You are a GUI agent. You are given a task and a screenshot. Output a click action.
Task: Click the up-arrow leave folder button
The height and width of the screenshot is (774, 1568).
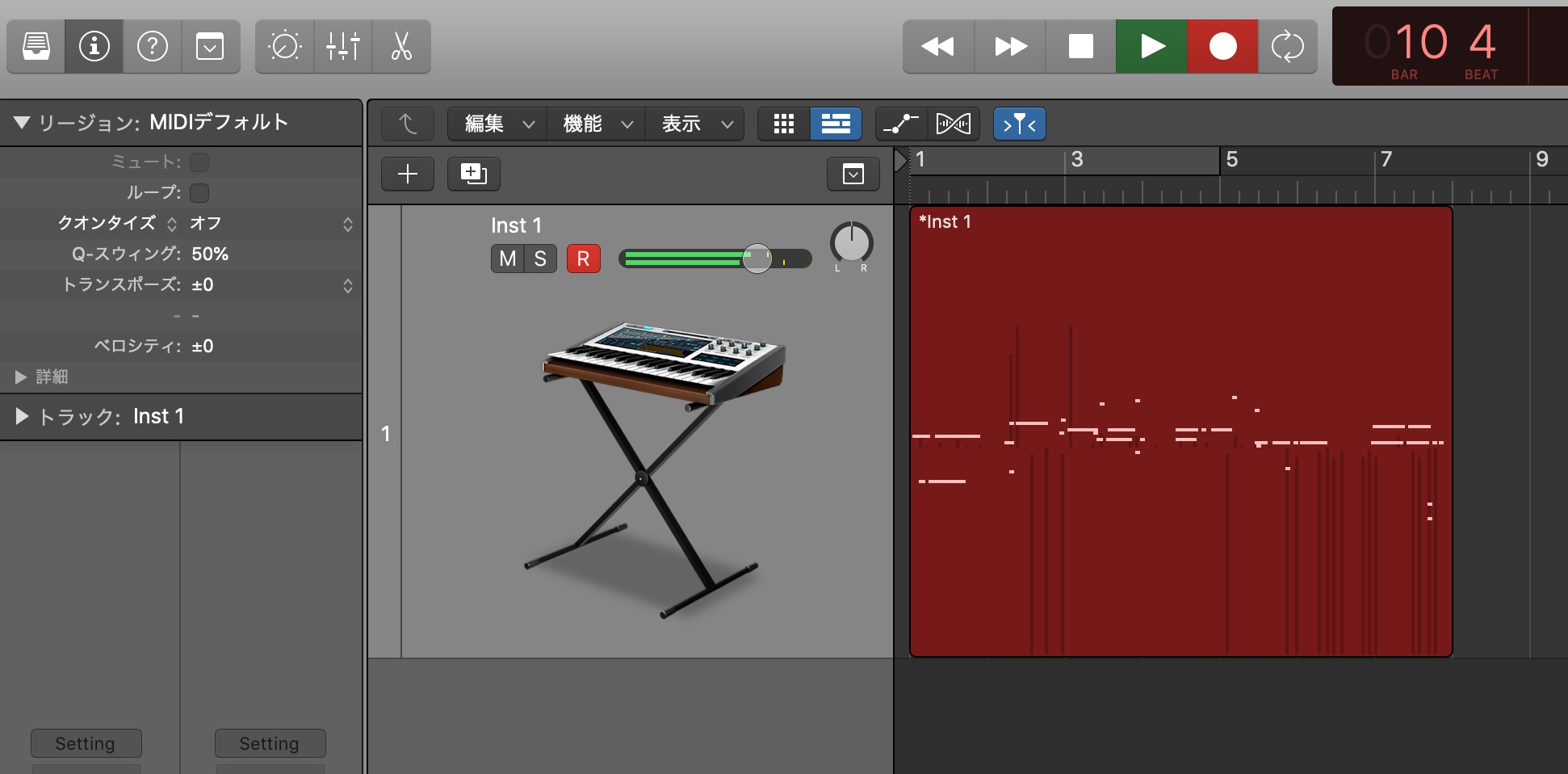408,124
